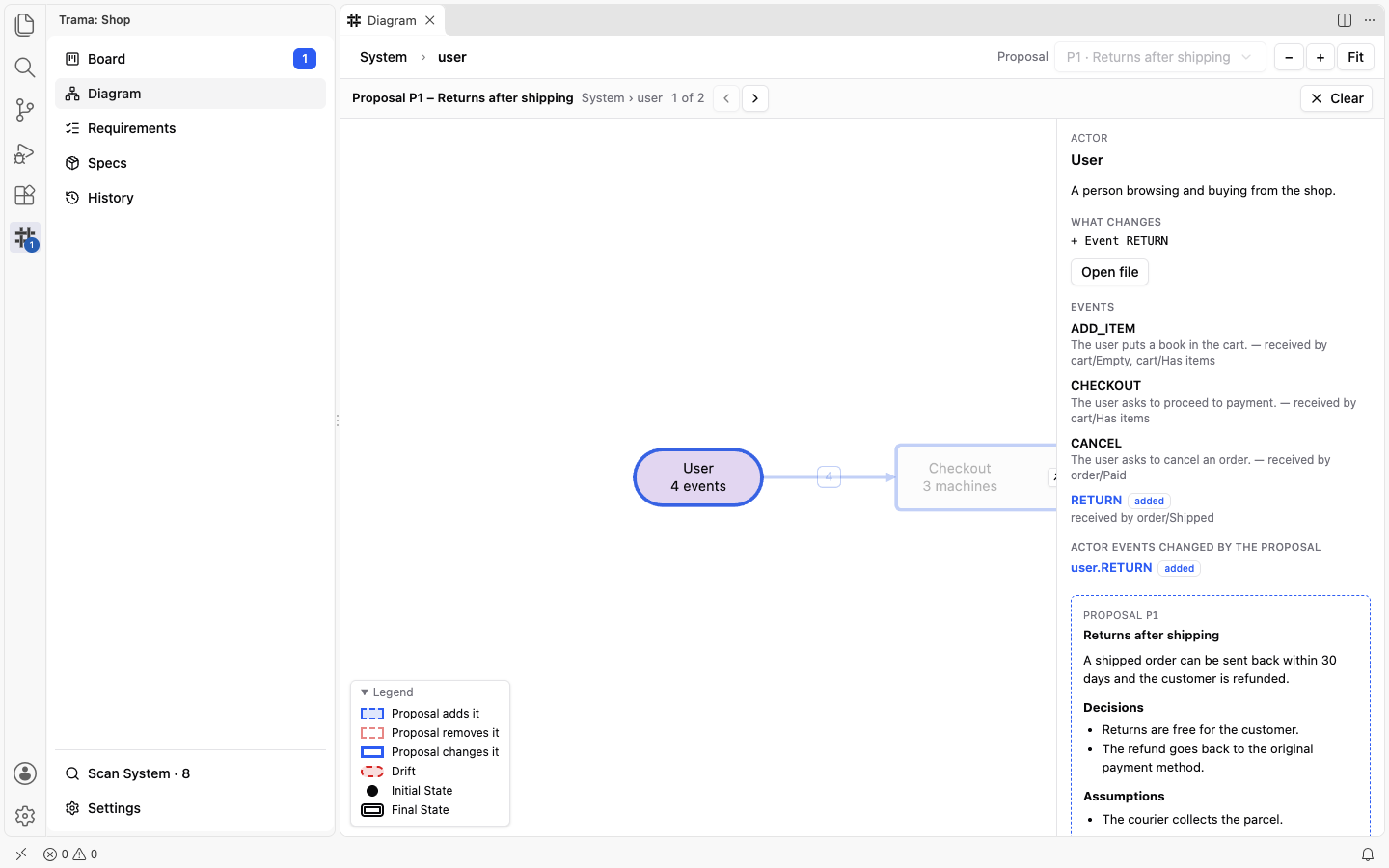Navigate to System in the breadcrumb
The height and width of the screenshot is (868, 1389).
point(383,57)
